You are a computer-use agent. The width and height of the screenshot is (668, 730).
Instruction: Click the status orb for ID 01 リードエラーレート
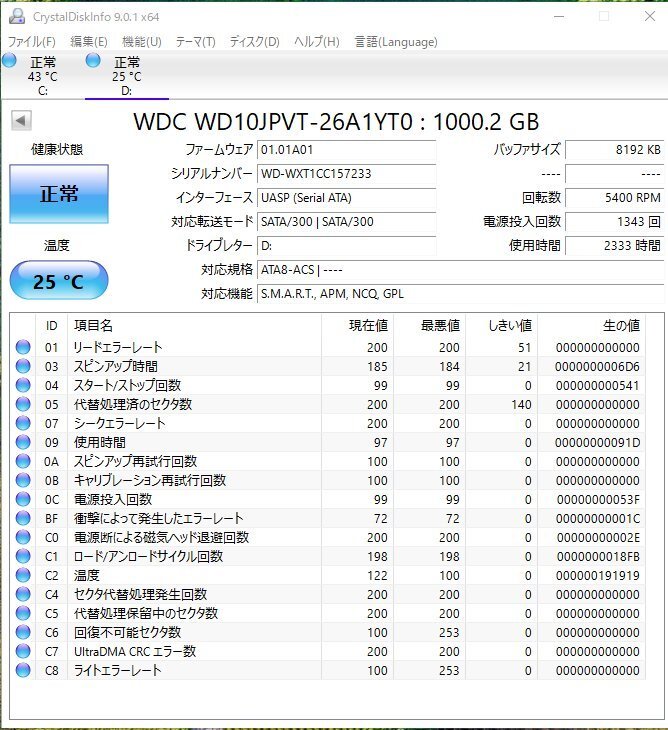click(x=23, y=347)
